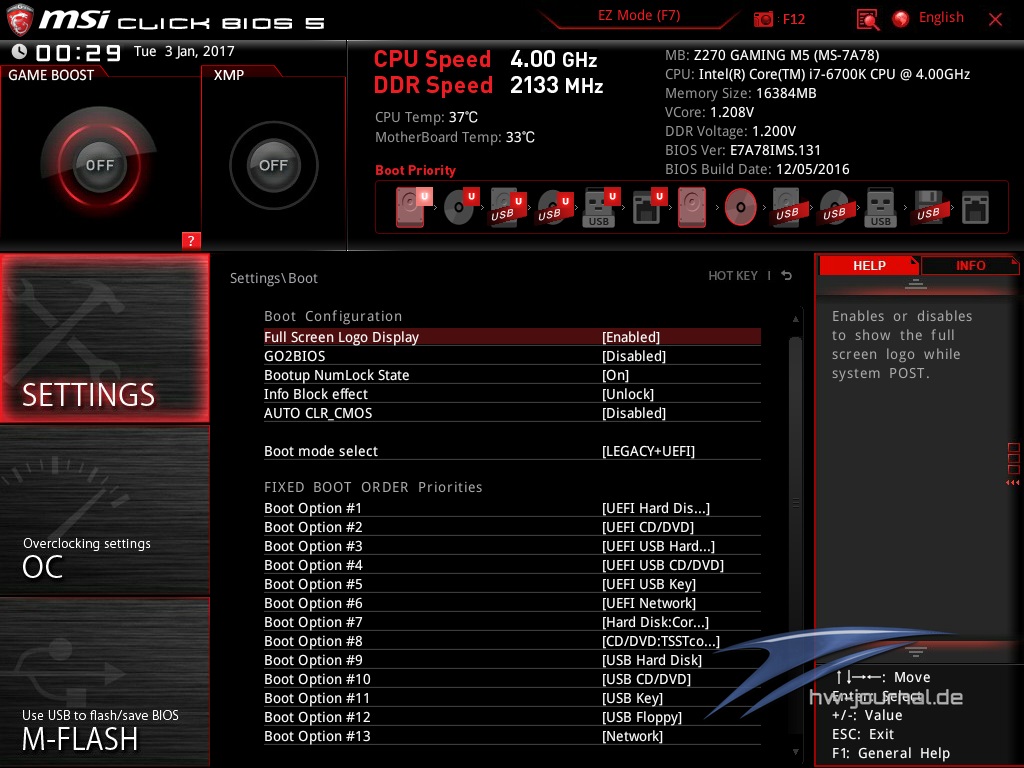Open the SETTINGS section

(104, 338)
